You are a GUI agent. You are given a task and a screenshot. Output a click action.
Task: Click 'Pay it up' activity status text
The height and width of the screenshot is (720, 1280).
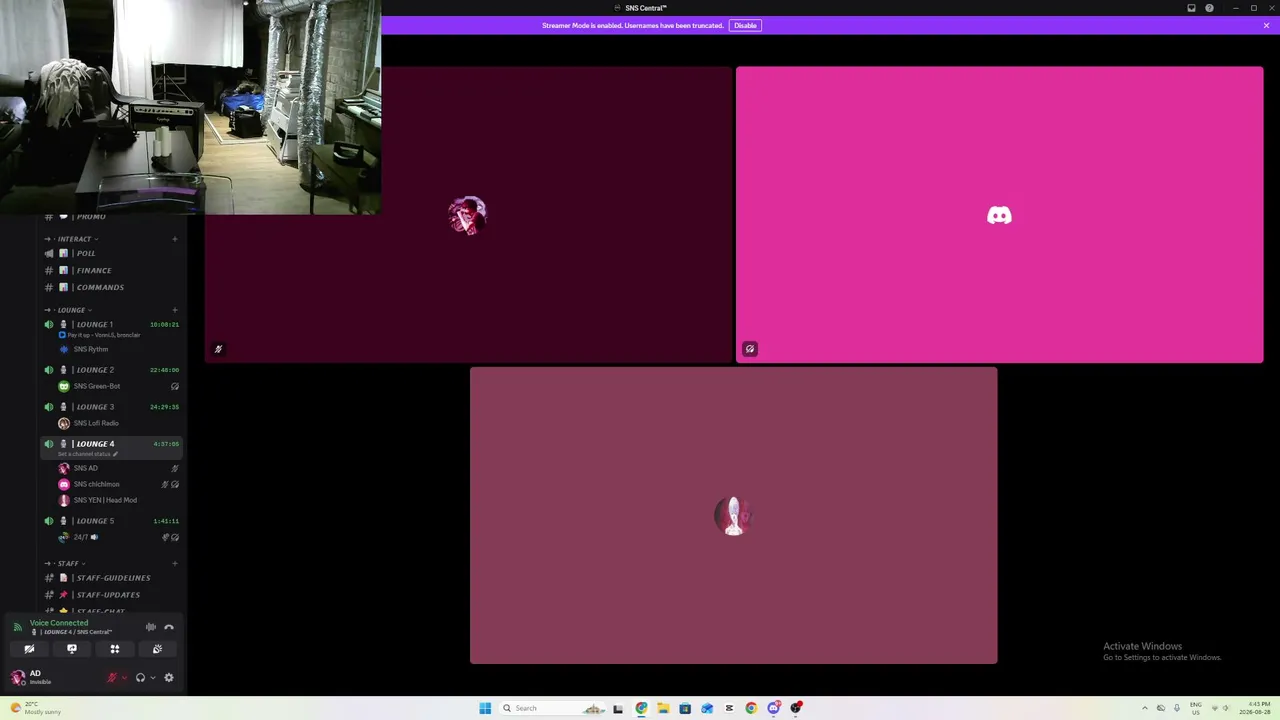pyautogui.click(x=104, y=335)
